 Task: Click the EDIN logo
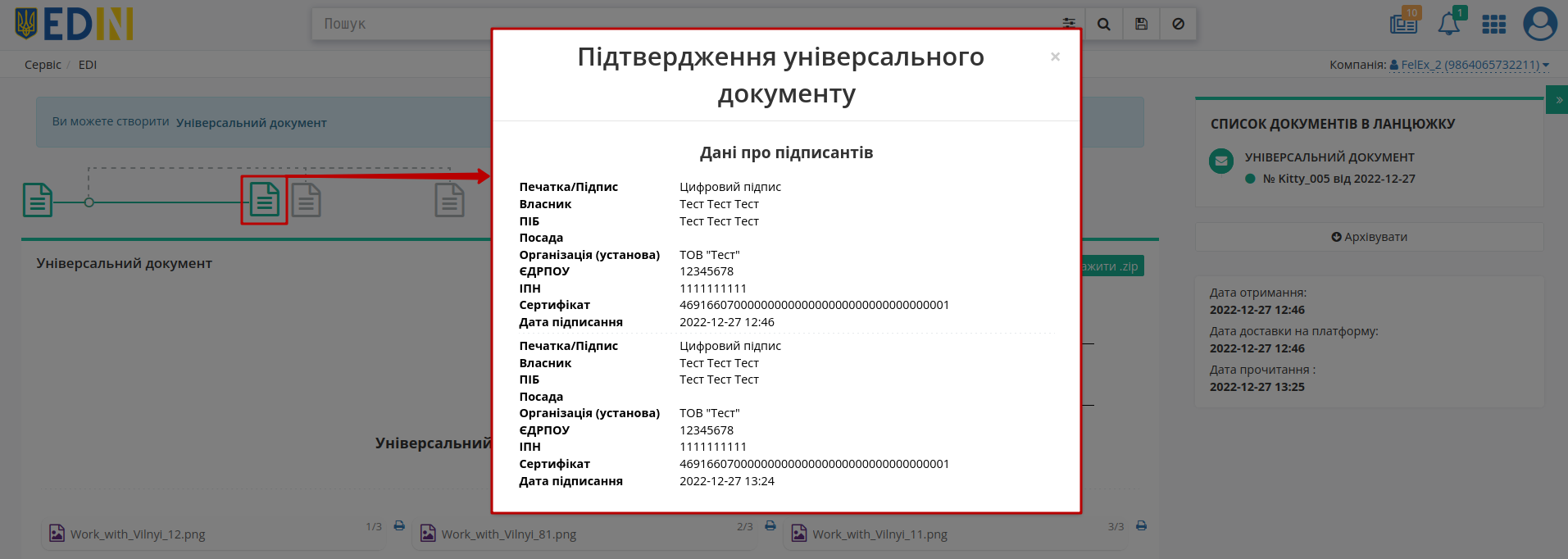[x=74, y=24]
